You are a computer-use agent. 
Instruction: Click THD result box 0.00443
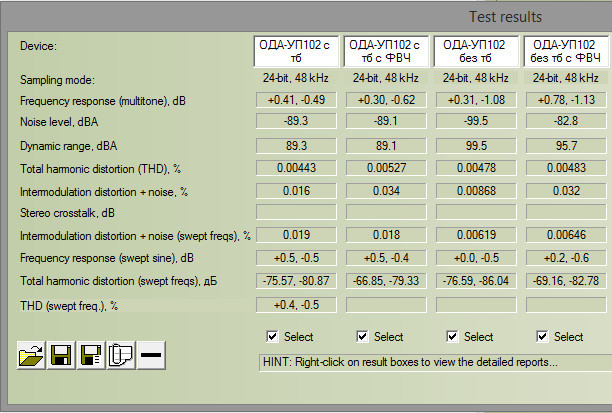(296, 168)
